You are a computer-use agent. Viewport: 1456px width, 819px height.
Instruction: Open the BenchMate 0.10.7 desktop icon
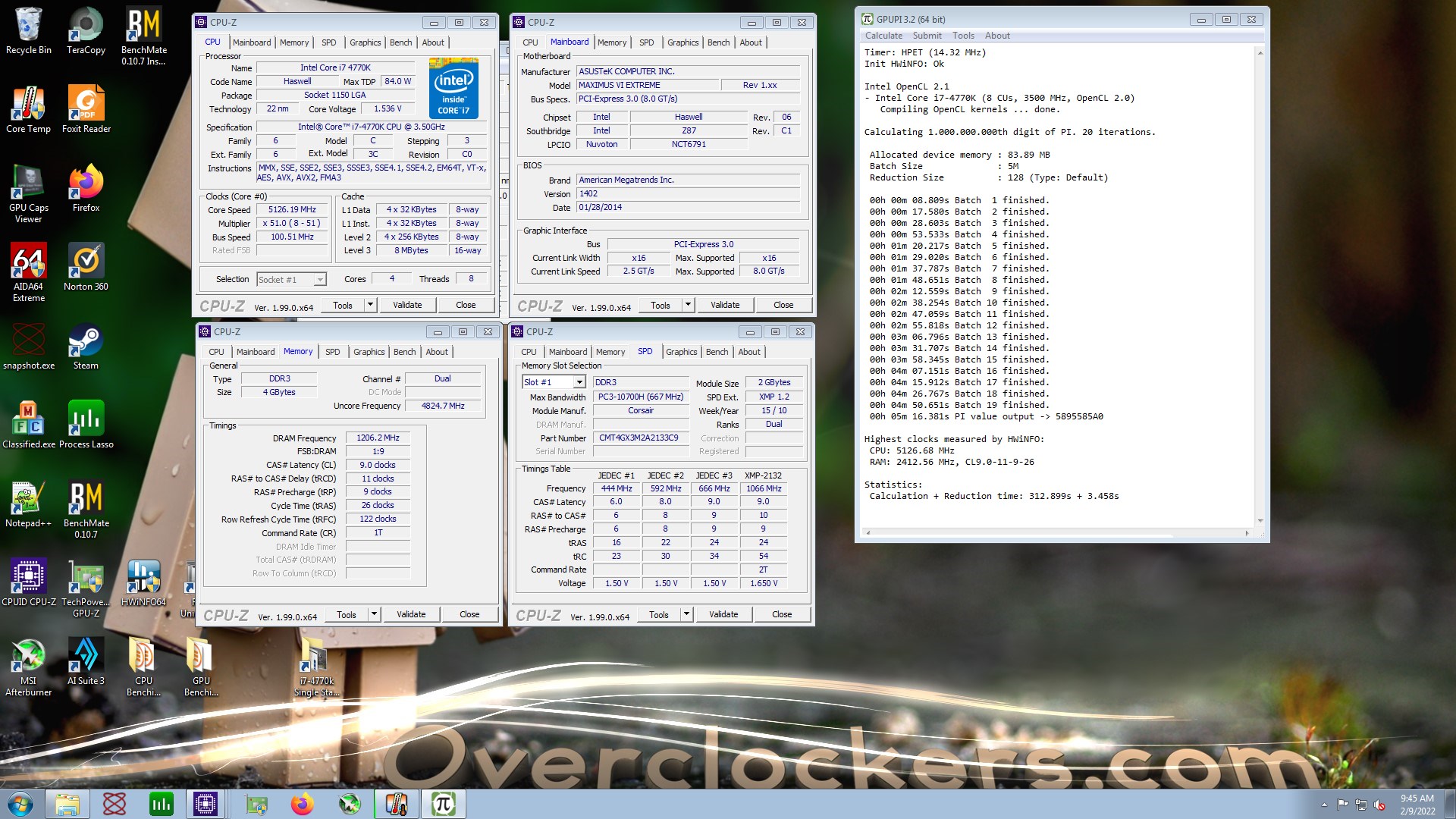click(x=86, y=509)
